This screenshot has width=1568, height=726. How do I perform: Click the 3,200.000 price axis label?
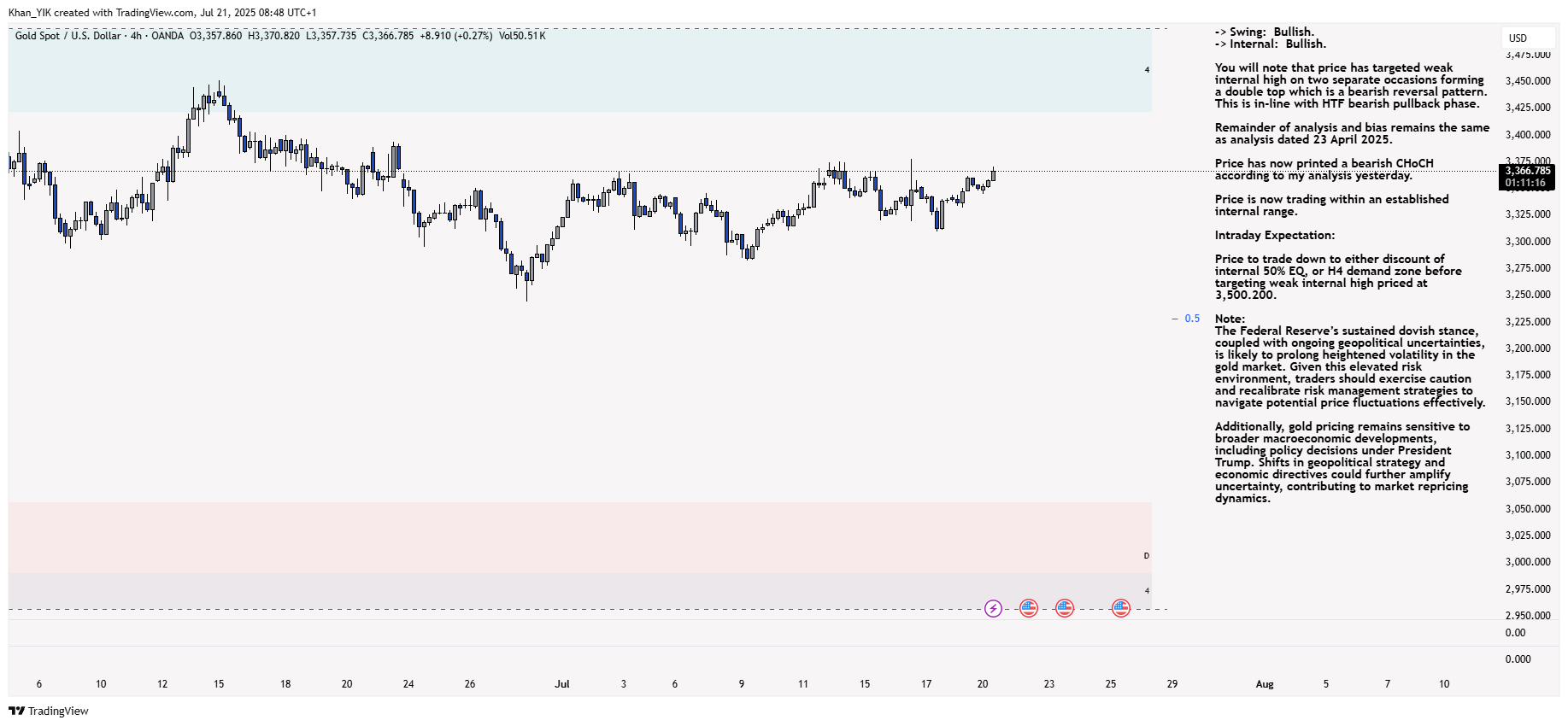1528,348
